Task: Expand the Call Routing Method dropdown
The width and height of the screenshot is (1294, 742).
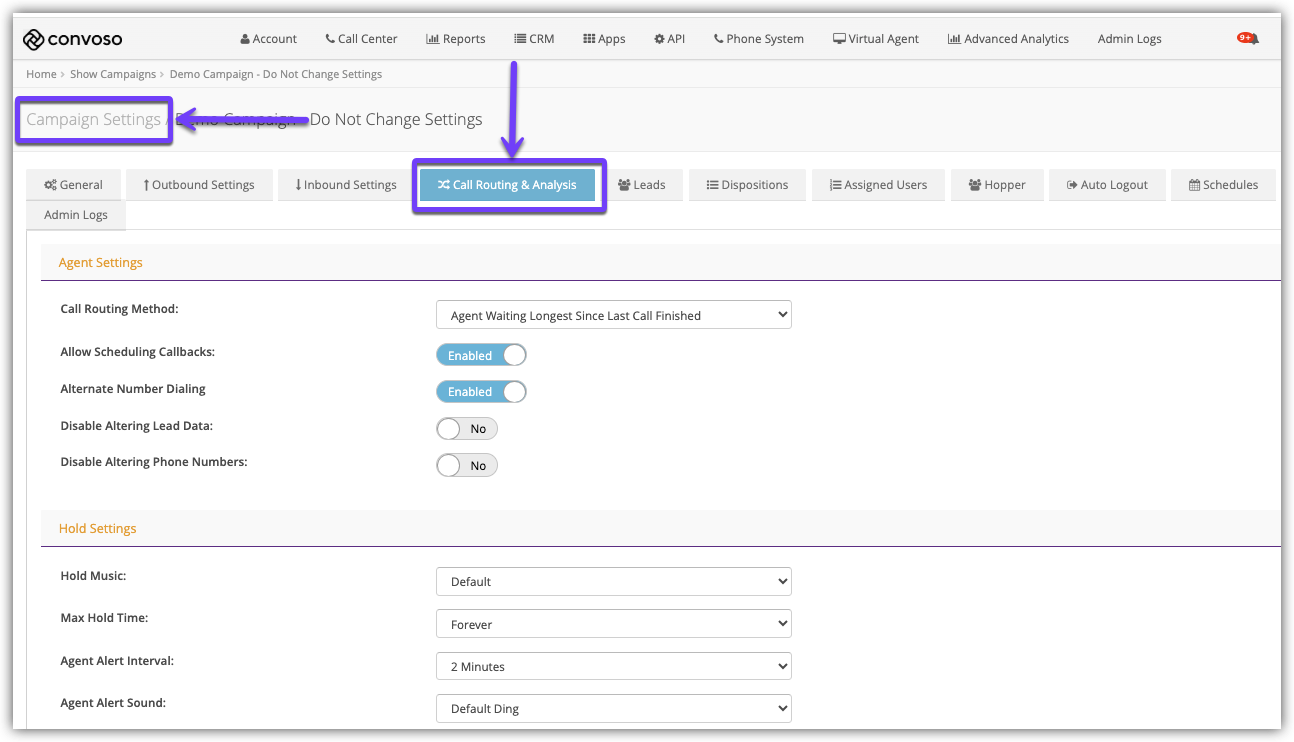Action: click(x=613, y=315)
